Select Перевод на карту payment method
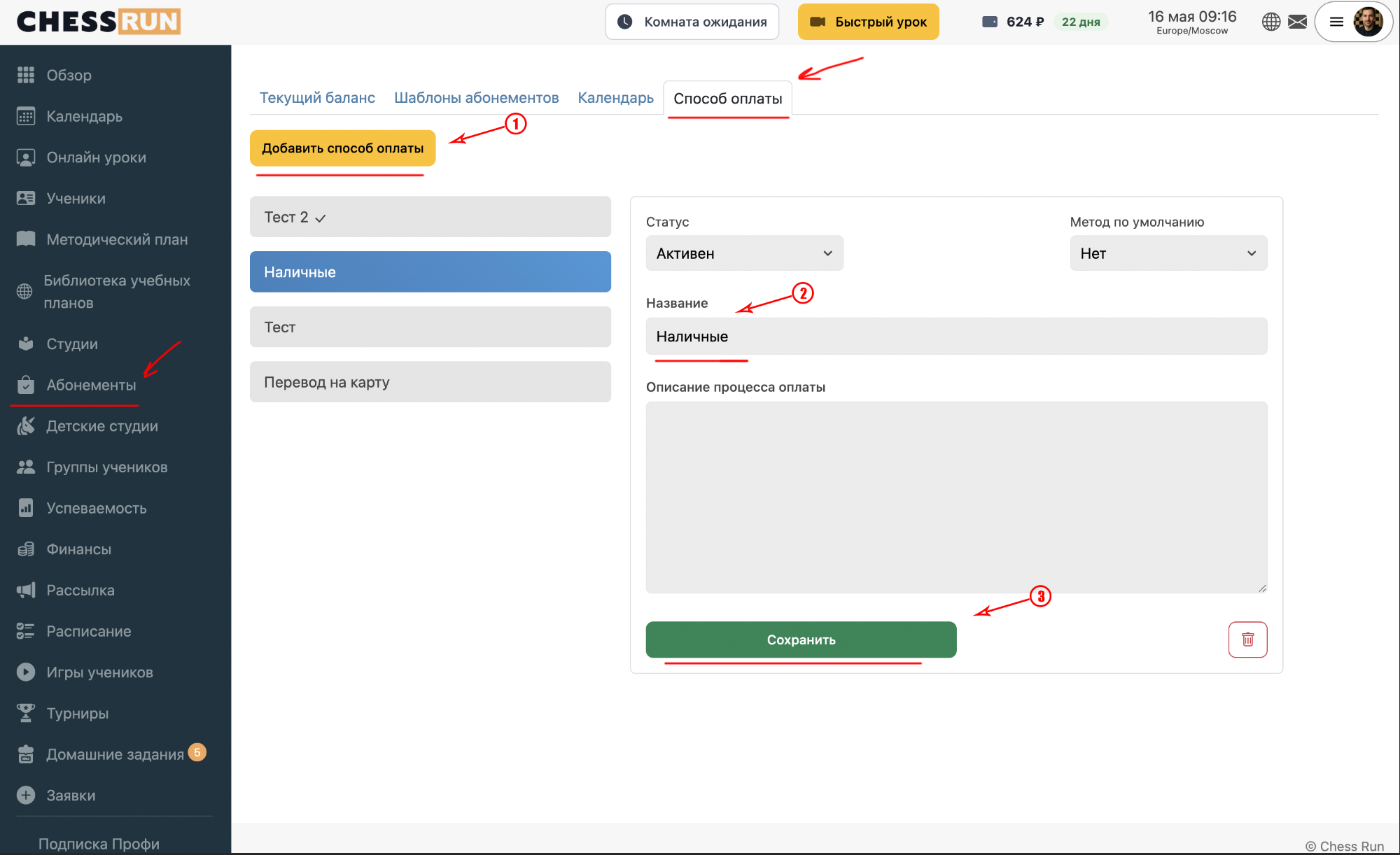Image resolution: width=1400 pixels, height=855 pixels. (430, 382)
